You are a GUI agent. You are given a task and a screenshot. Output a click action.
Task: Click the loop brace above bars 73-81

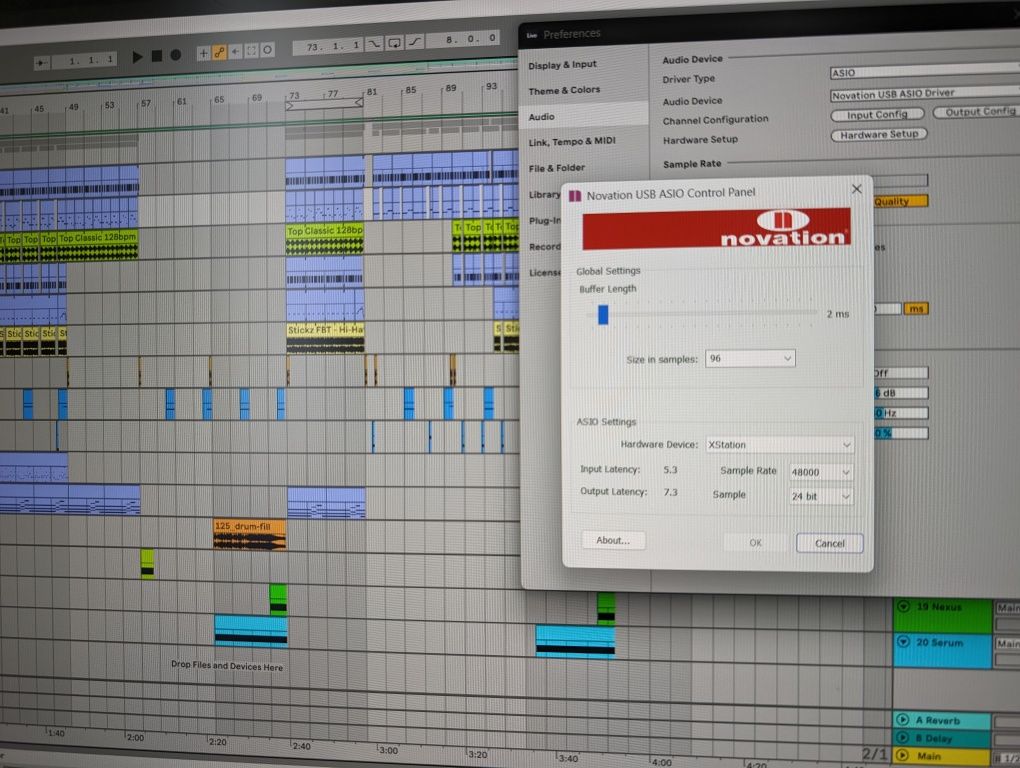tap(324, 104)
